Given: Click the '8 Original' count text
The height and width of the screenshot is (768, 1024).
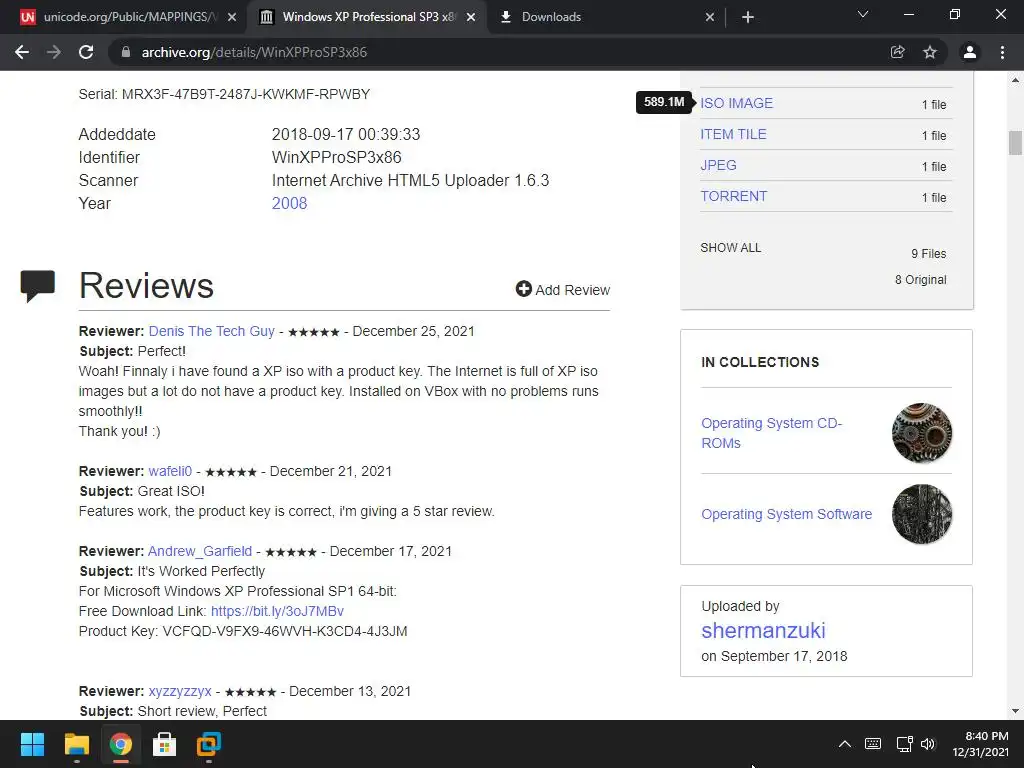Looking at the screenshot, I should (920, 280).
